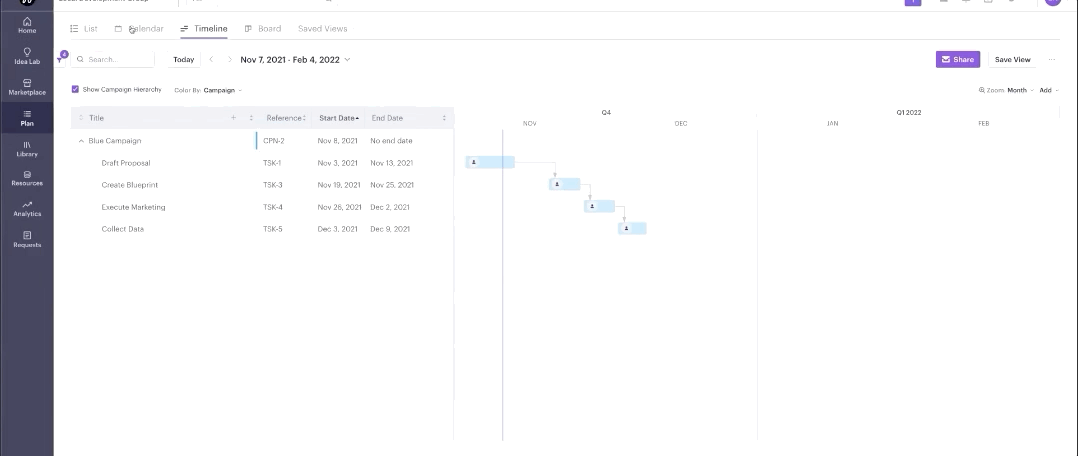Open the three-dot more options menu
Screen dimensions: 1078x456
pos(1052,60)
